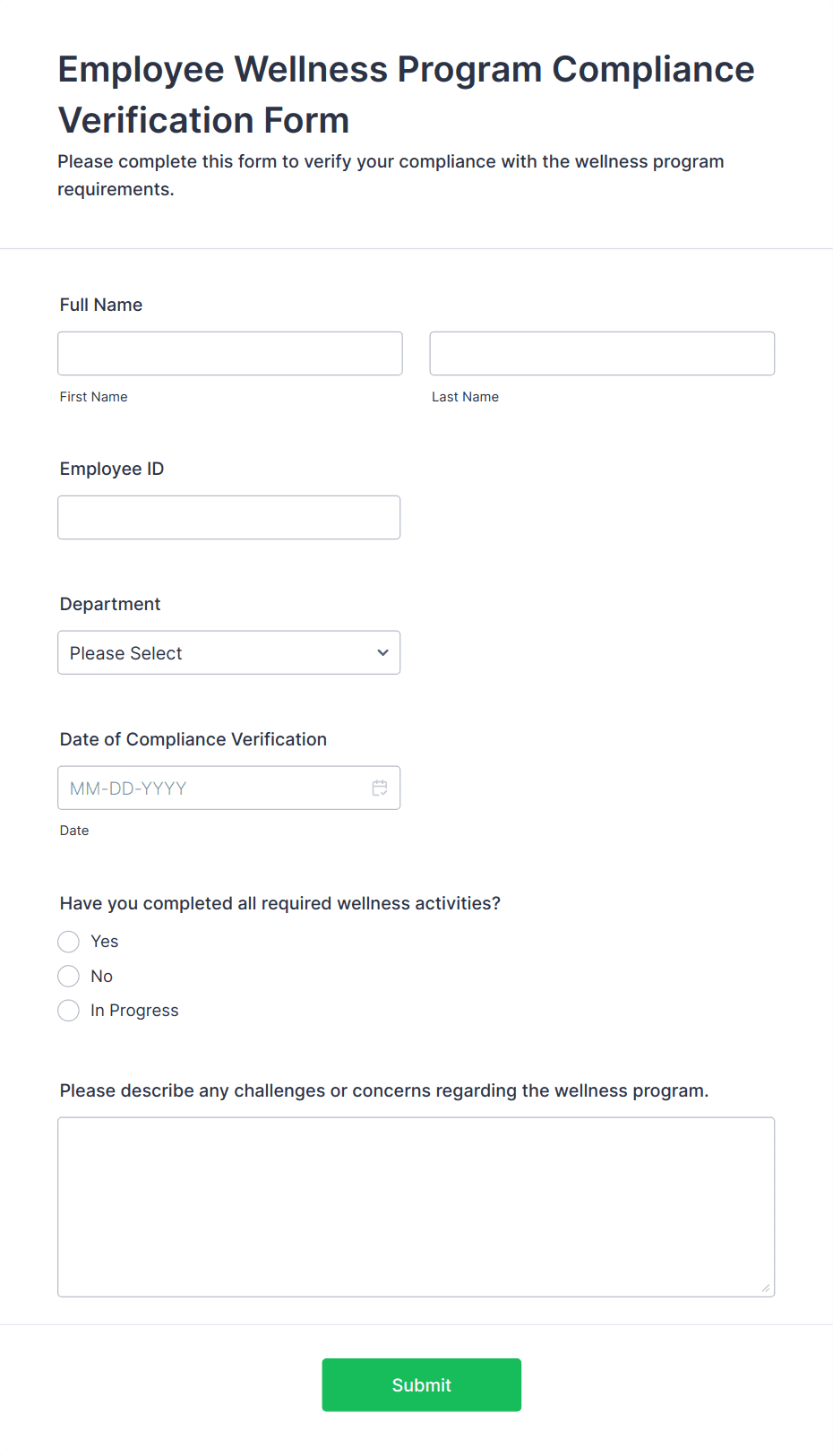The image size is (833, 1456).
Task: Select the Yes radio button
Action: (x=69, y=942)
